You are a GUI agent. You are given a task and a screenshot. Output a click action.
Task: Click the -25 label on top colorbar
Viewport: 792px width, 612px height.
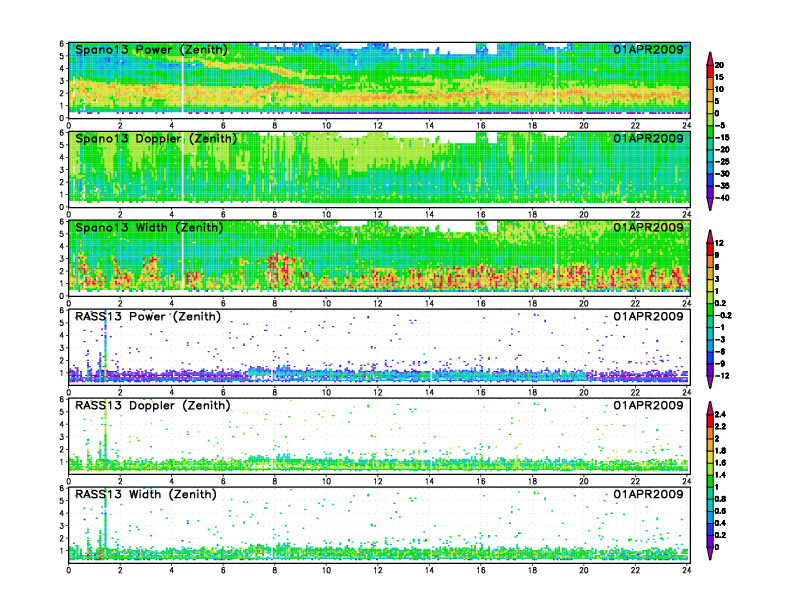tap(722, 162)
